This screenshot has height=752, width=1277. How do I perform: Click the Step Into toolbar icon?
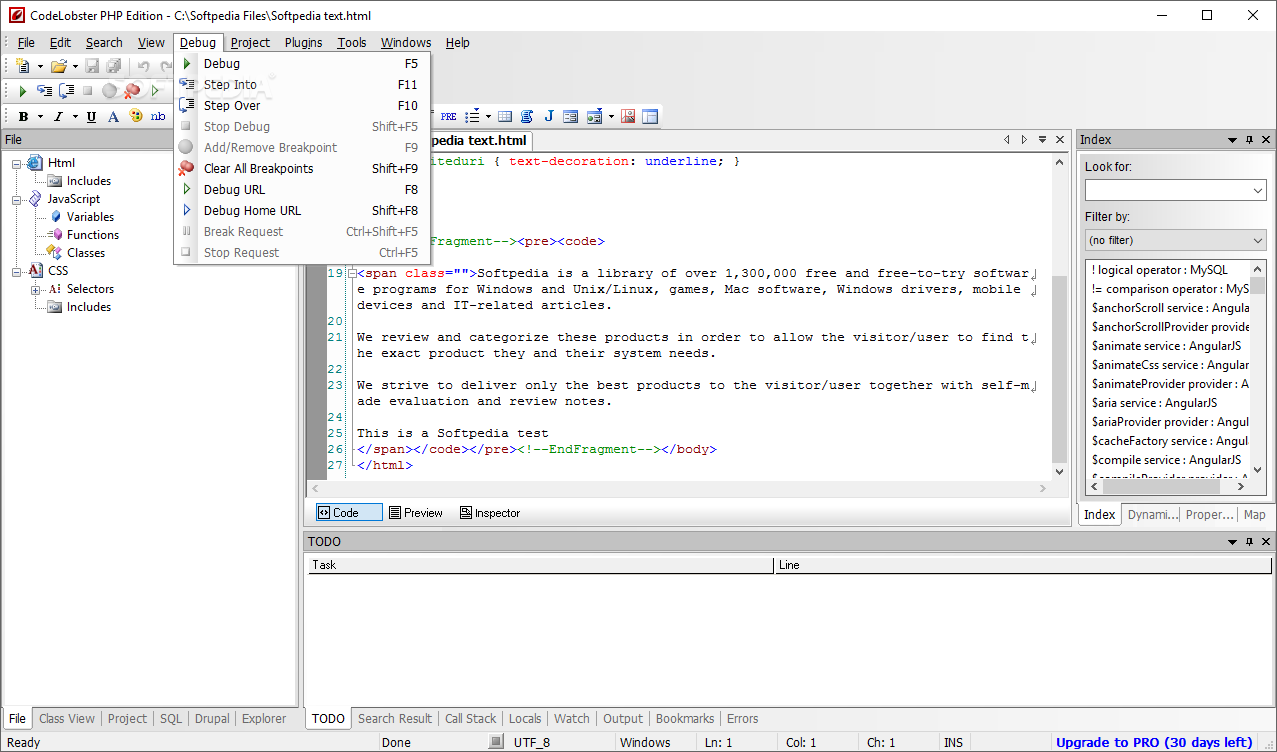(44, 91)
